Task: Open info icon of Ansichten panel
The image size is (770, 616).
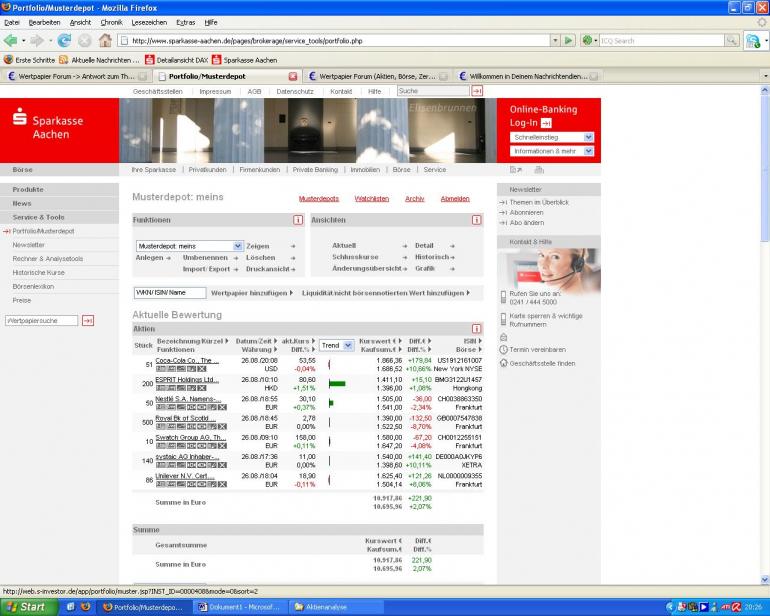Action: tap(476, 220)
